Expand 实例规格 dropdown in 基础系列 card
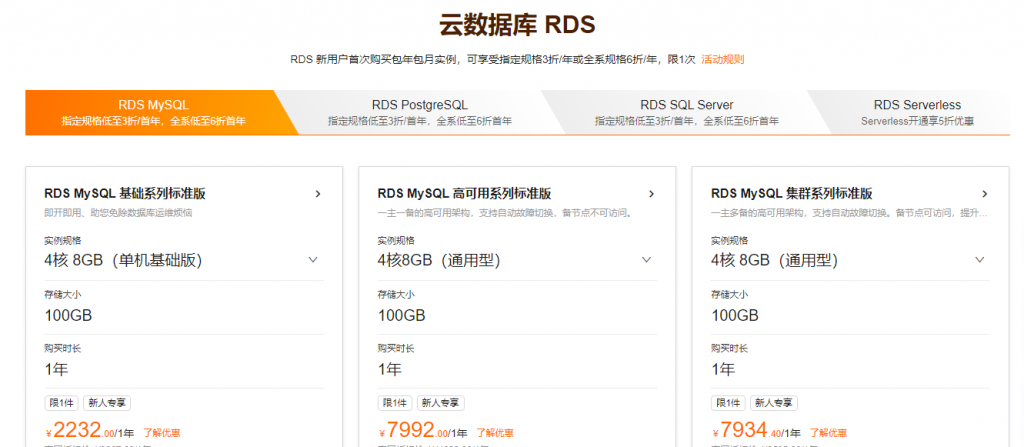This screenshot has width=1024, height=447. [x=313, y=260]
